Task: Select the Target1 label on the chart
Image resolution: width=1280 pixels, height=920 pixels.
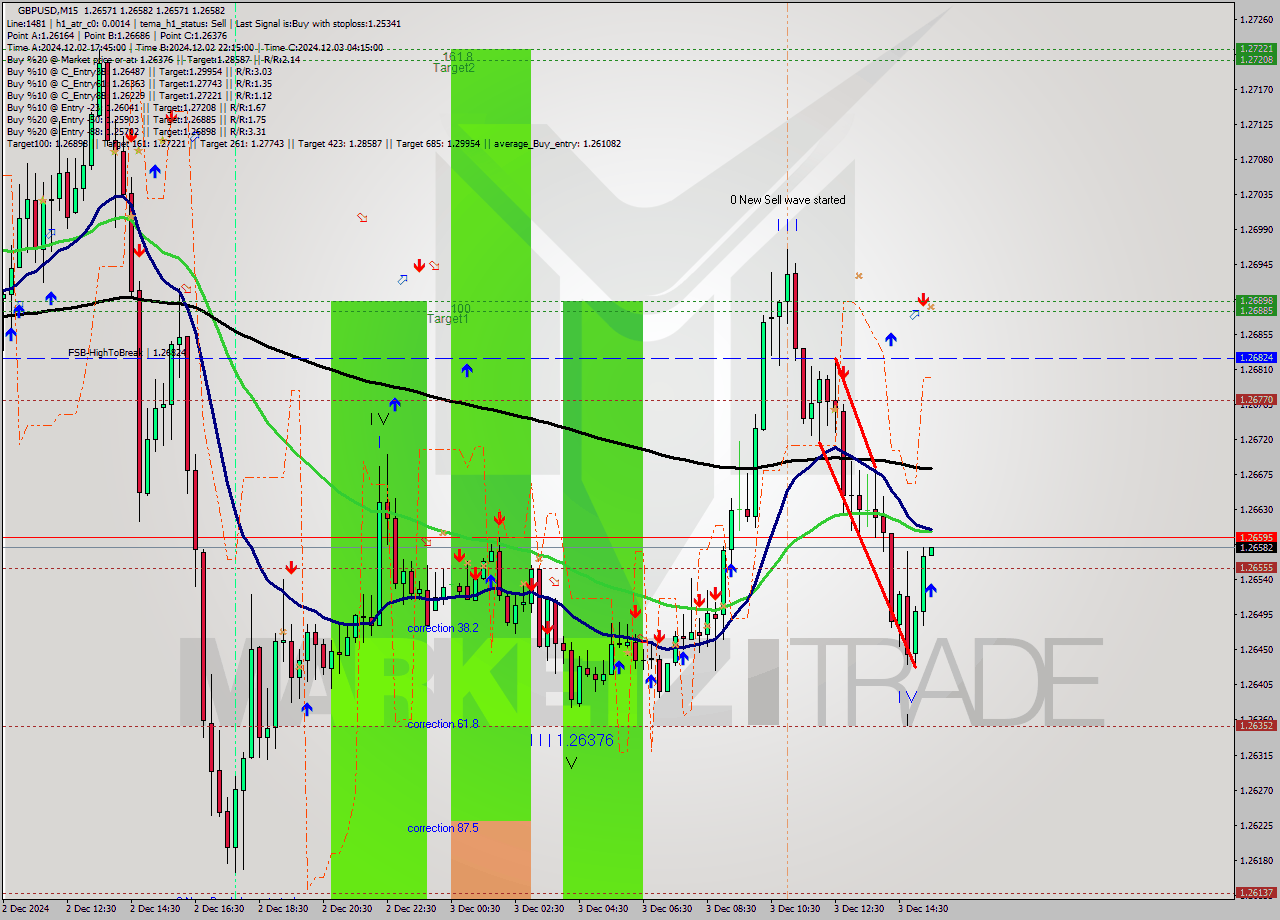Action: 448,319
